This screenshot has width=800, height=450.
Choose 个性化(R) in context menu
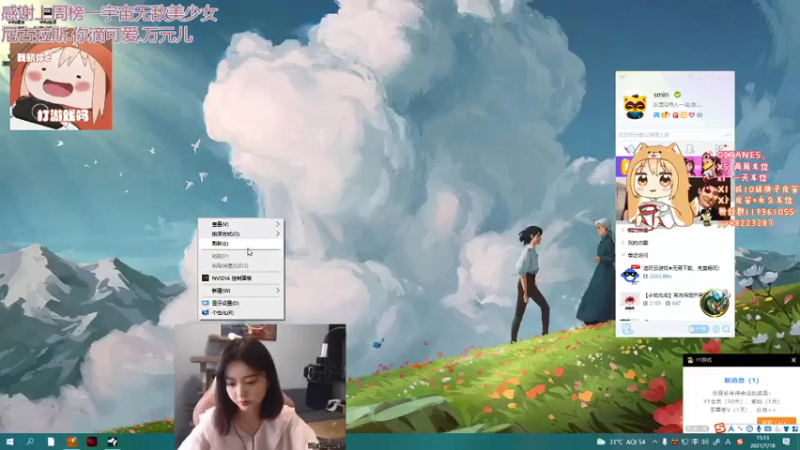[x=241, y=312]
